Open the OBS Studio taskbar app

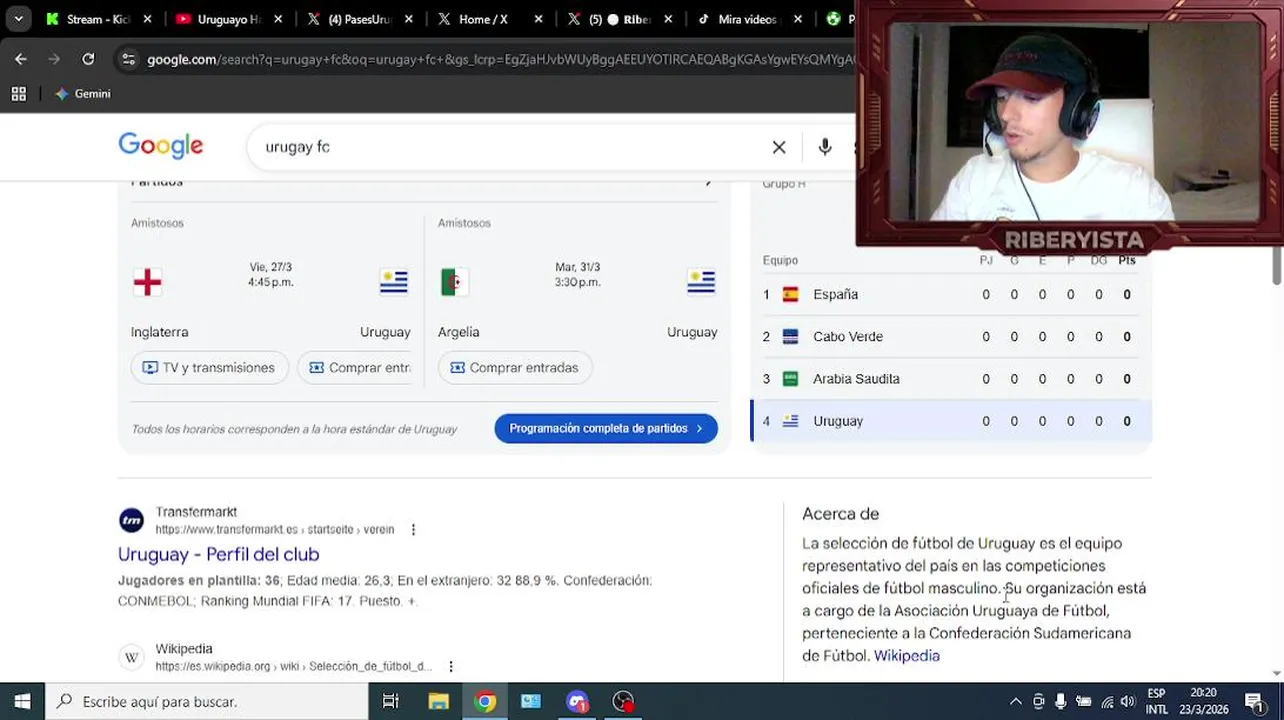tap(623, 702)
